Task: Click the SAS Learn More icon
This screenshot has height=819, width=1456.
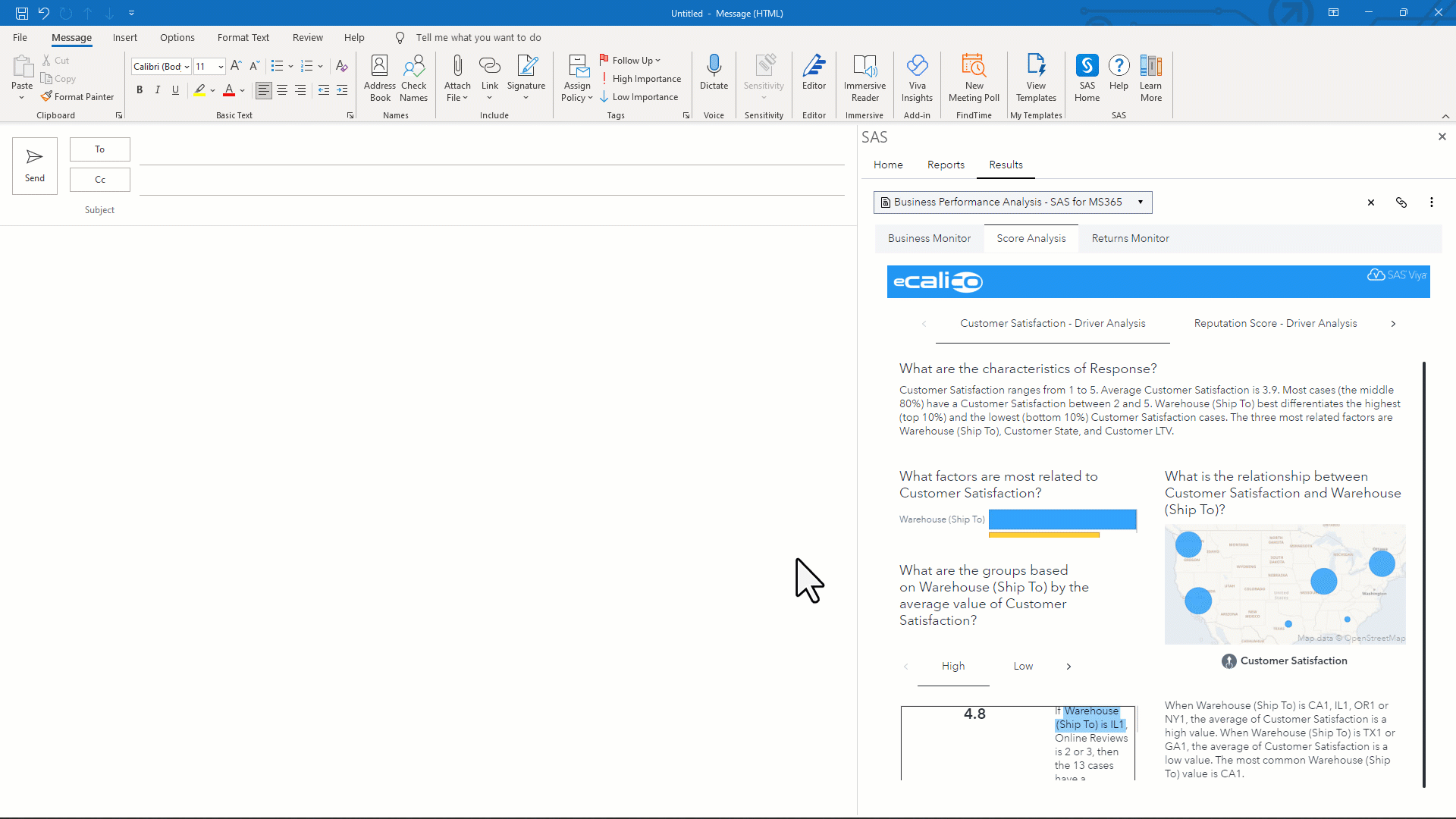Action: [x=1150, y=66]
